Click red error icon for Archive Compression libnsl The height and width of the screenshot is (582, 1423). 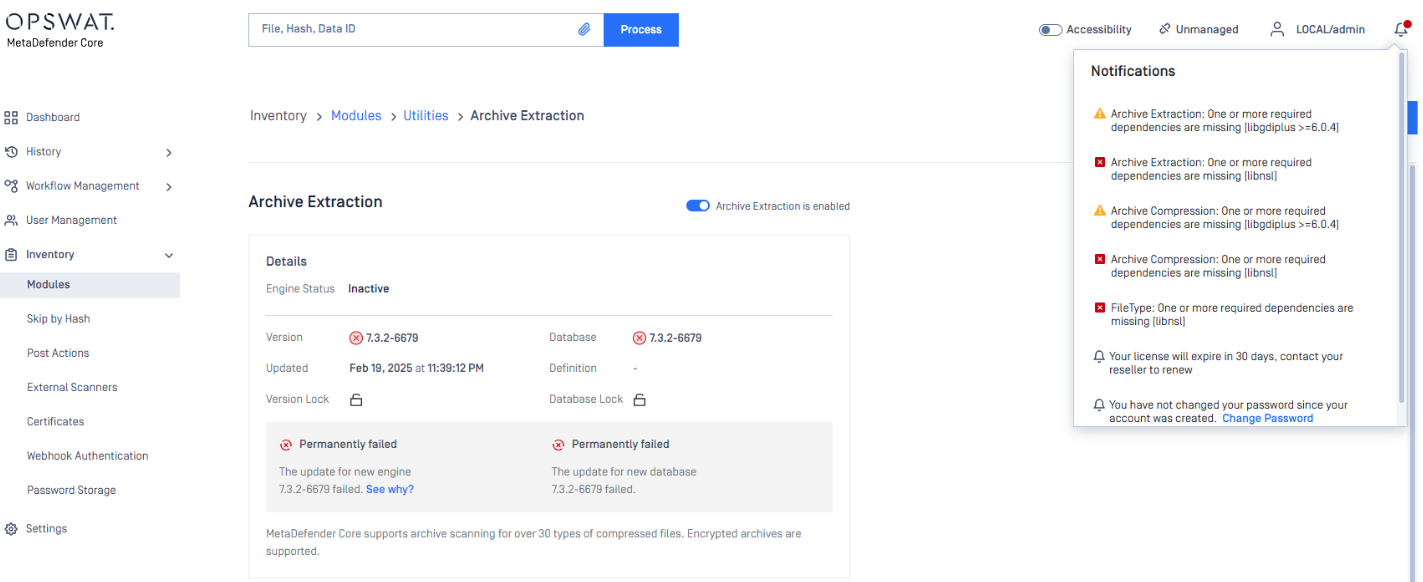[x=1100, y=259]
